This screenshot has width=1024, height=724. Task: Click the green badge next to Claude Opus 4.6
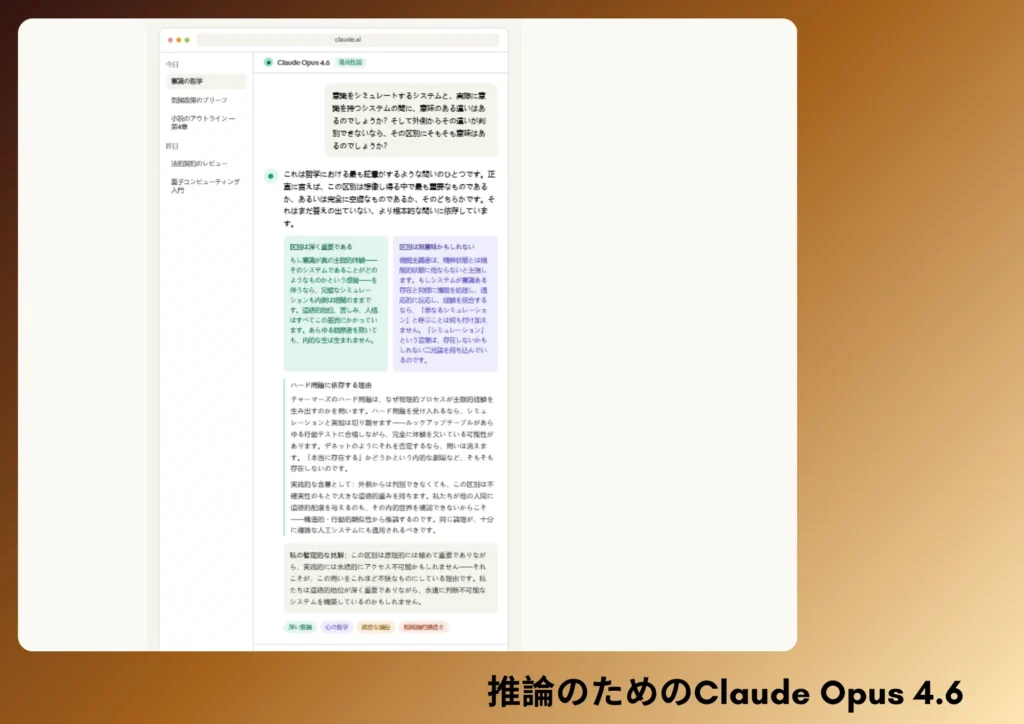(351, 63)
